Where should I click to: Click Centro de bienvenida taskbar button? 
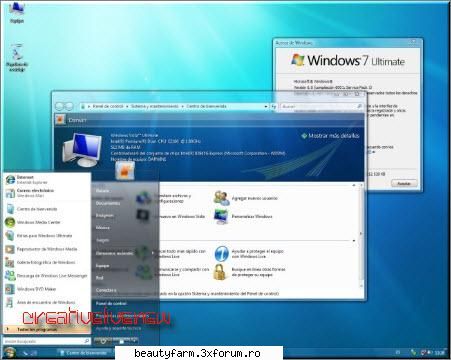pyautogui.click(x=84, y=353)
